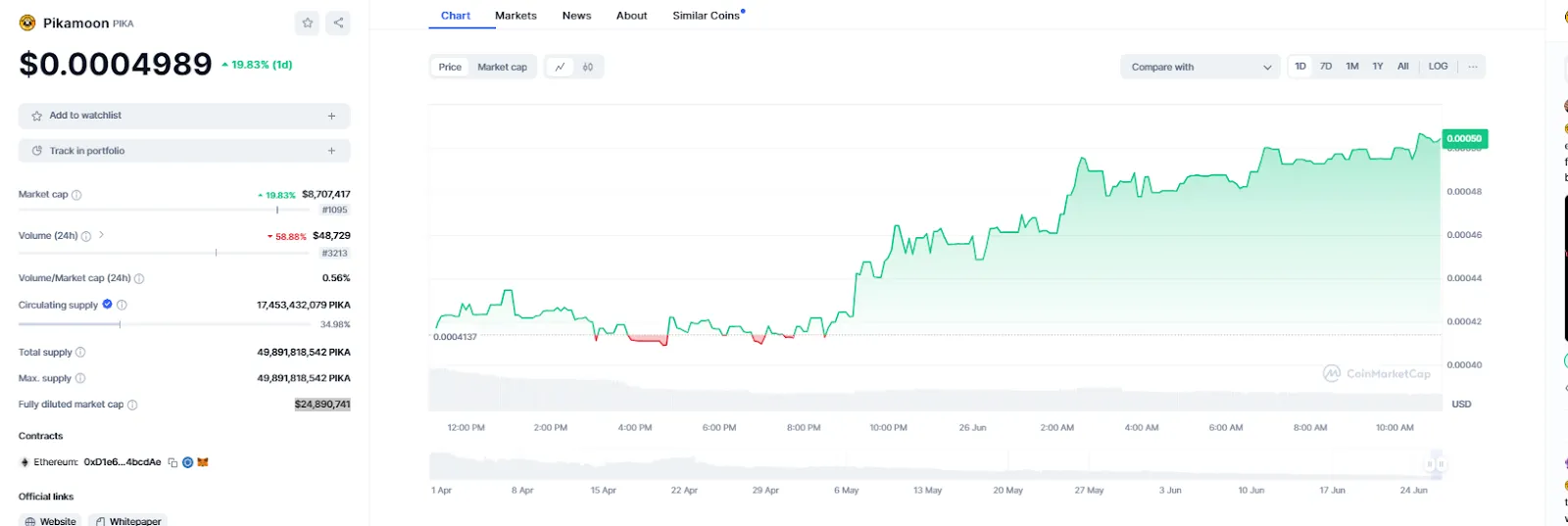The image size is (1568, 526).
Task: Click the star favorite icon beside Pikamoon
Action: pos(308,23)
